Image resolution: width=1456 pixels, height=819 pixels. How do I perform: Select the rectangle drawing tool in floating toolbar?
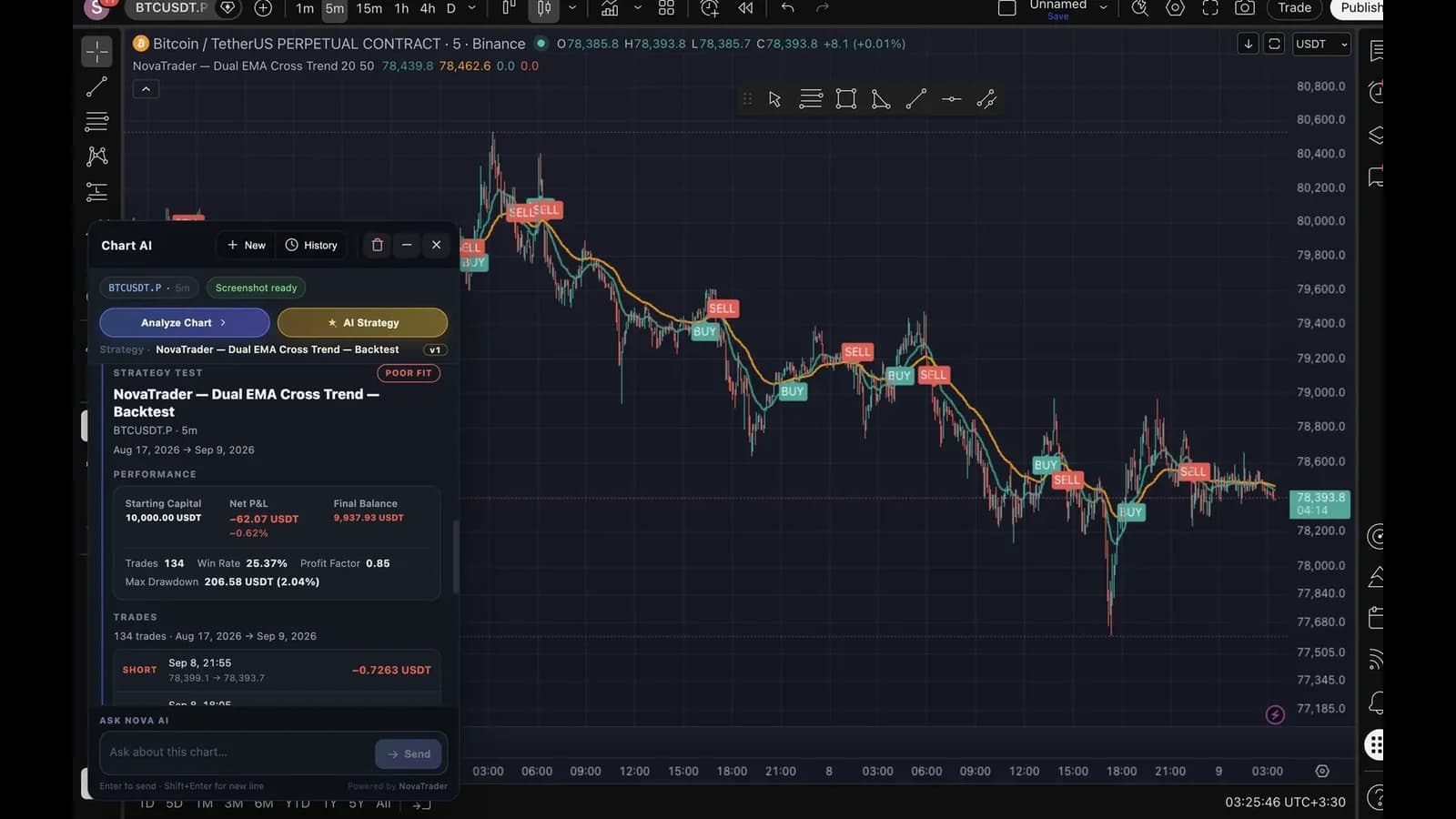pos(846,99)
